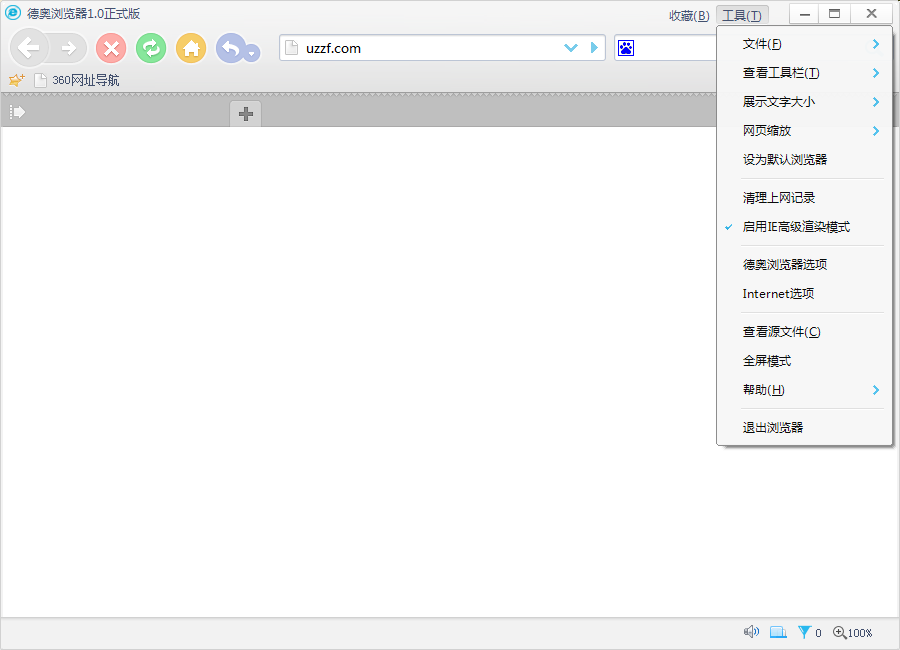The image size is (900, 650).
Task: Open the 收藏(B) menu
Action: [689, 16]
